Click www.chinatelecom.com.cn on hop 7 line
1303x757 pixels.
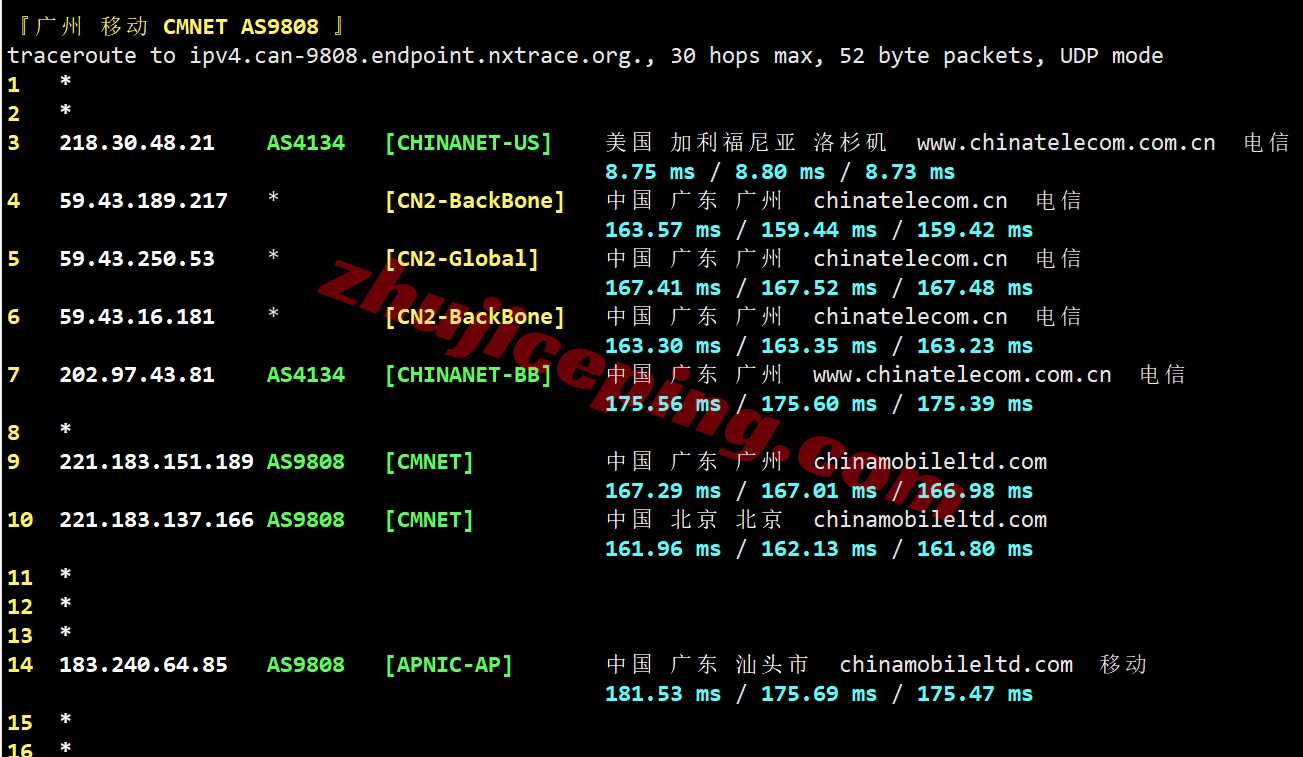pyautogui.click(x=962, y=375)
